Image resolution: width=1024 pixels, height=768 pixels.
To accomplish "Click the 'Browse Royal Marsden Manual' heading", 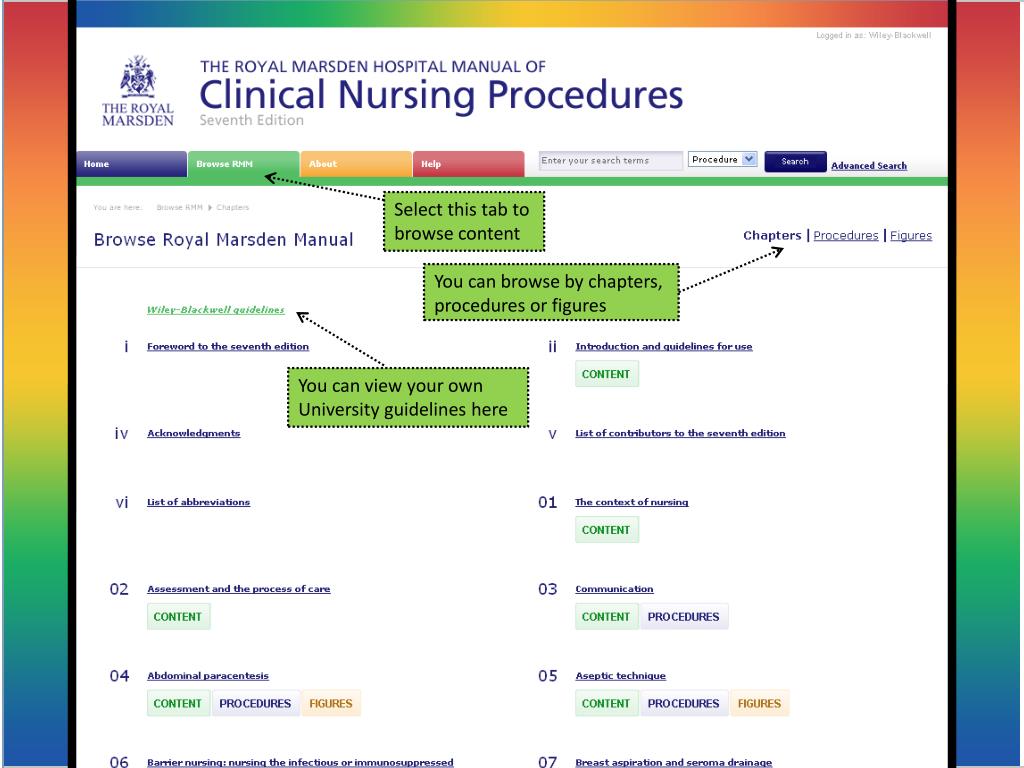I will (x=223, y=240).
